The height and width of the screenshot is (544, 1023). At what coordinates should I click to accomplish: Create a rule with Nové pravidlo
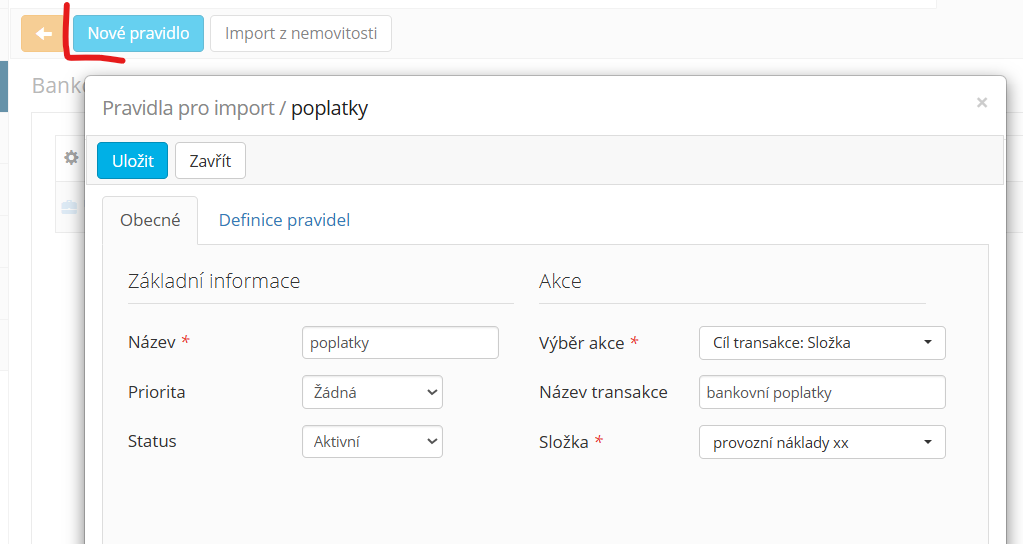point(138,33)
